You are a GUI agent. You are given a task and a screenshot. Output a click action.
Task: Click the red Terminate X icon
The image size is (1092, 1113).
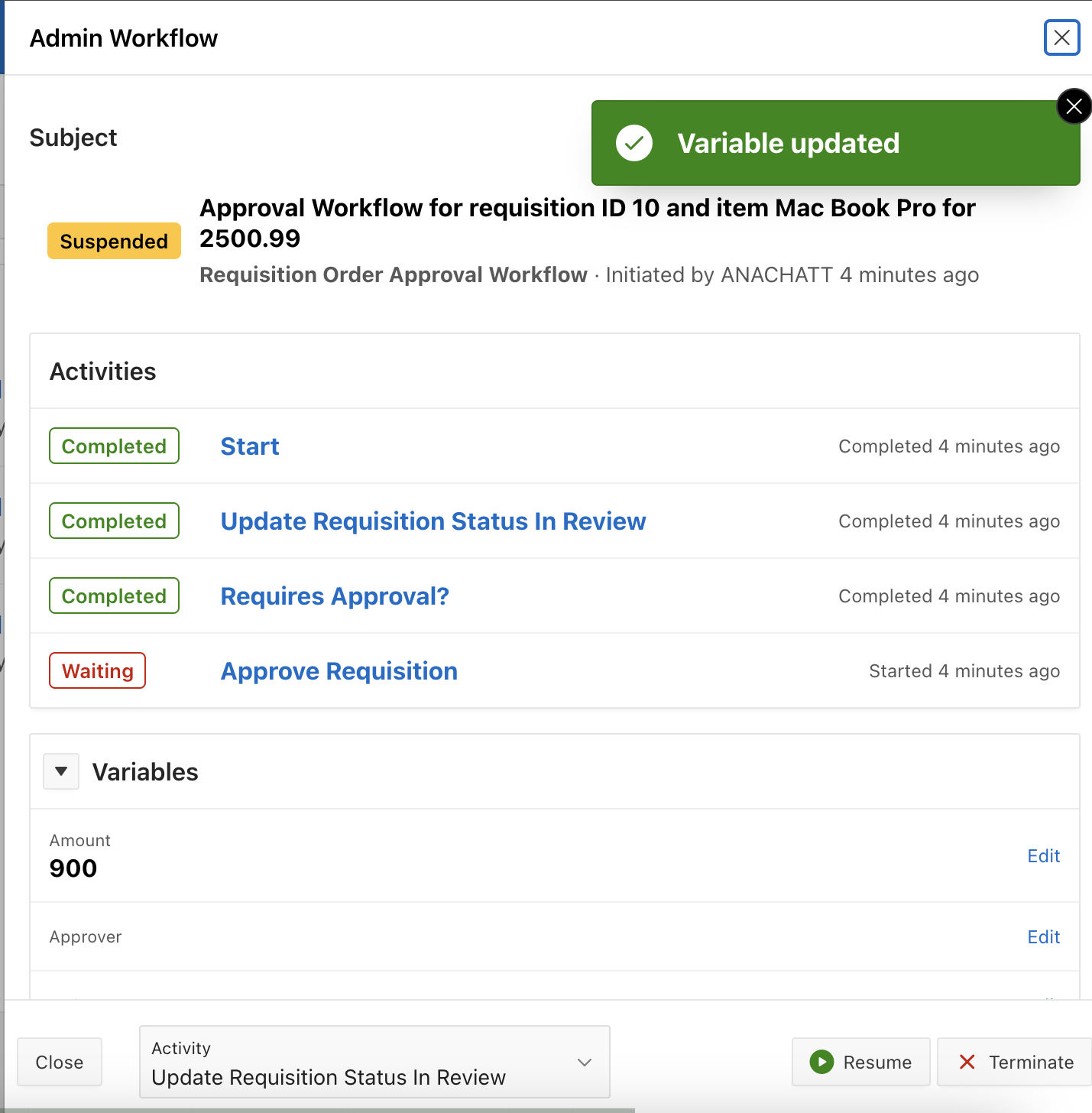pos(967,1062)
